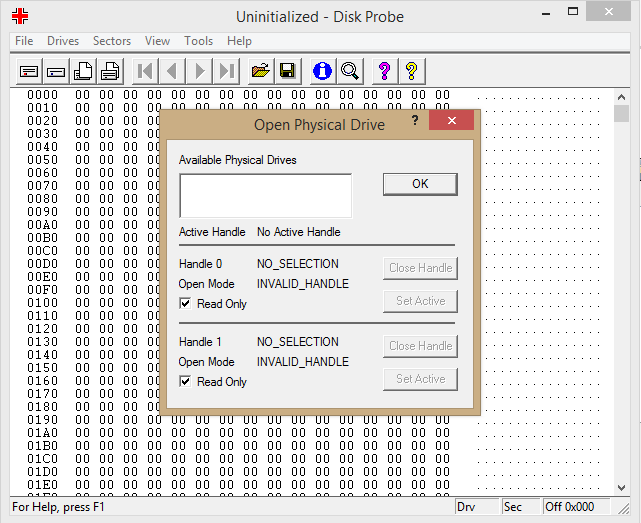This screenshot has width=641, height=523.
Task: Click the dialog's question mark help button
Action: coord(415,120)
